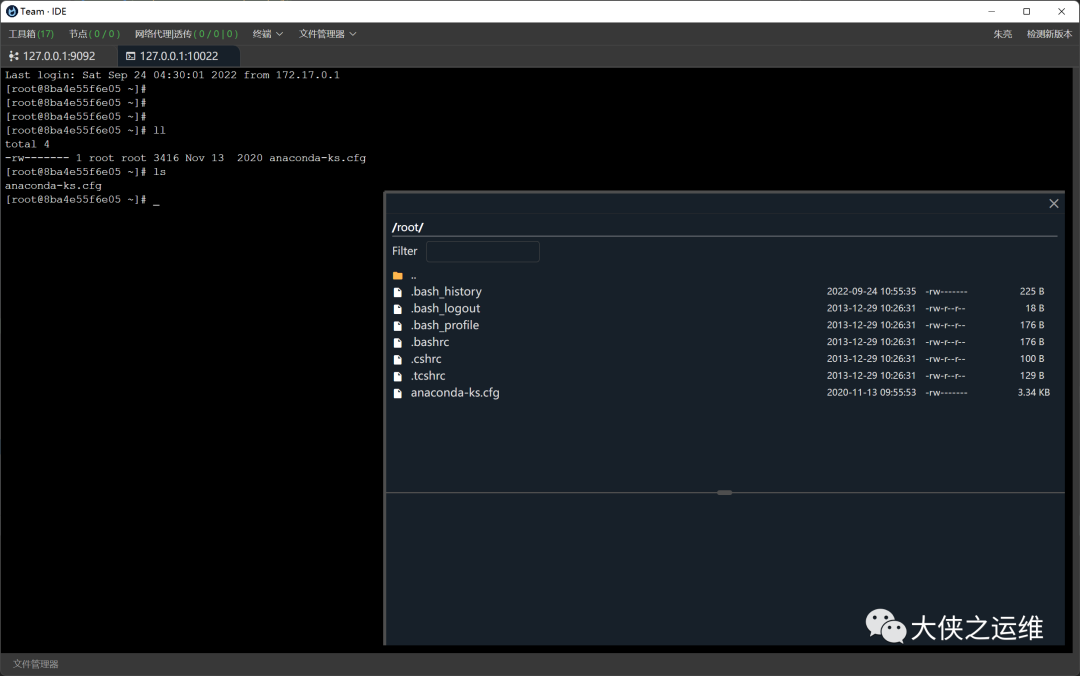Screen dimensions: 1080x676
Task: Click the 朱亮 user name
Action: (x=1002, y=34)
